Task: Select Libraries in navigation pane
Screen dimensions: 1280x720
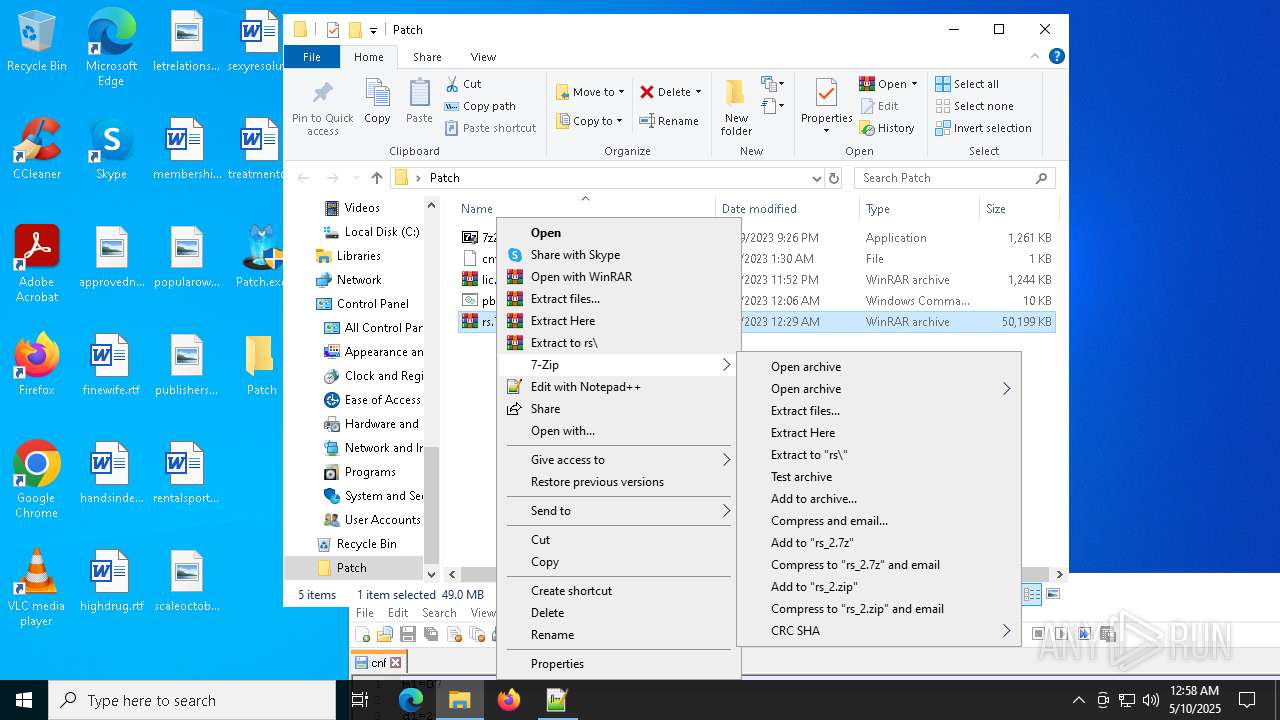Action: click(358, 256)
